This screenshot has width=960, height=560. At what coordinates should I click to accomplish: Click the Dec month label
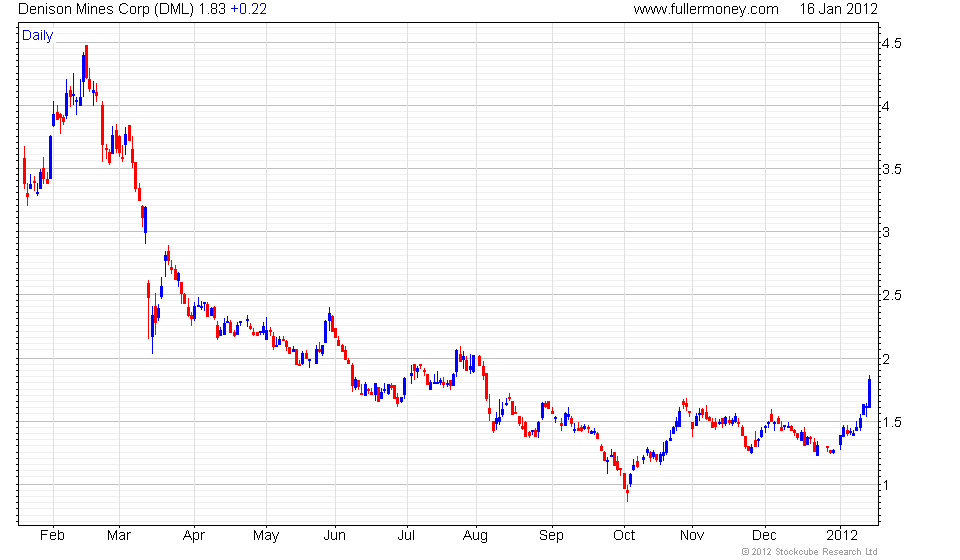[x=764, y=536]
